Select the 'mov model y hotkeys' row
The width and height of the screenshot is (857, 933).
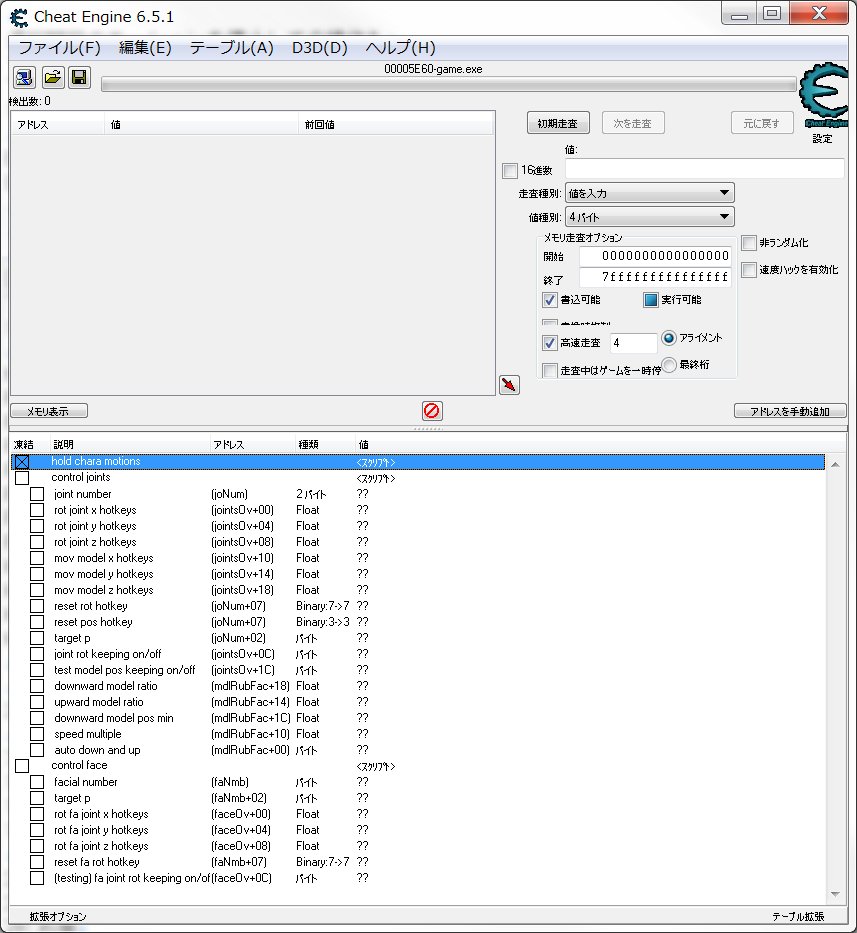click(x=417, y=574)
